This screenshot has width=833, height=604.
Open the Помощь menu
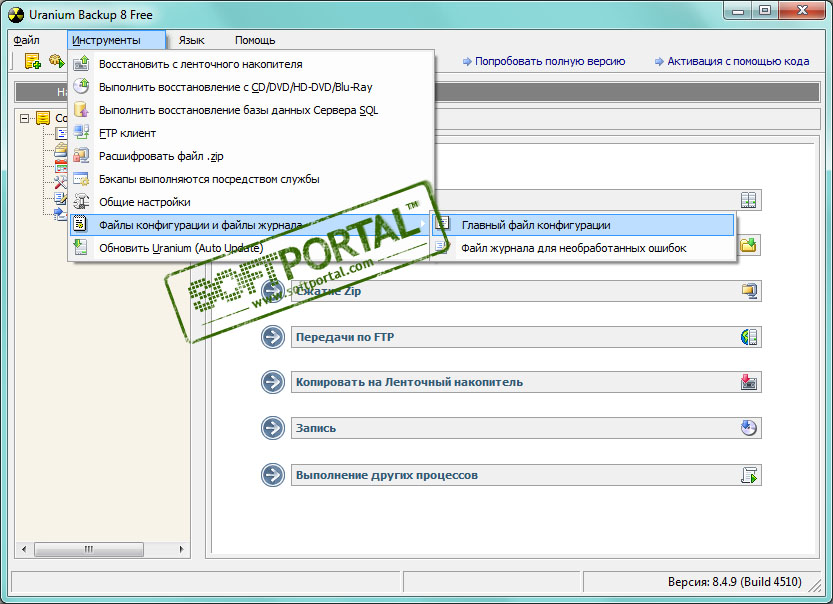[x=255, y=40]
